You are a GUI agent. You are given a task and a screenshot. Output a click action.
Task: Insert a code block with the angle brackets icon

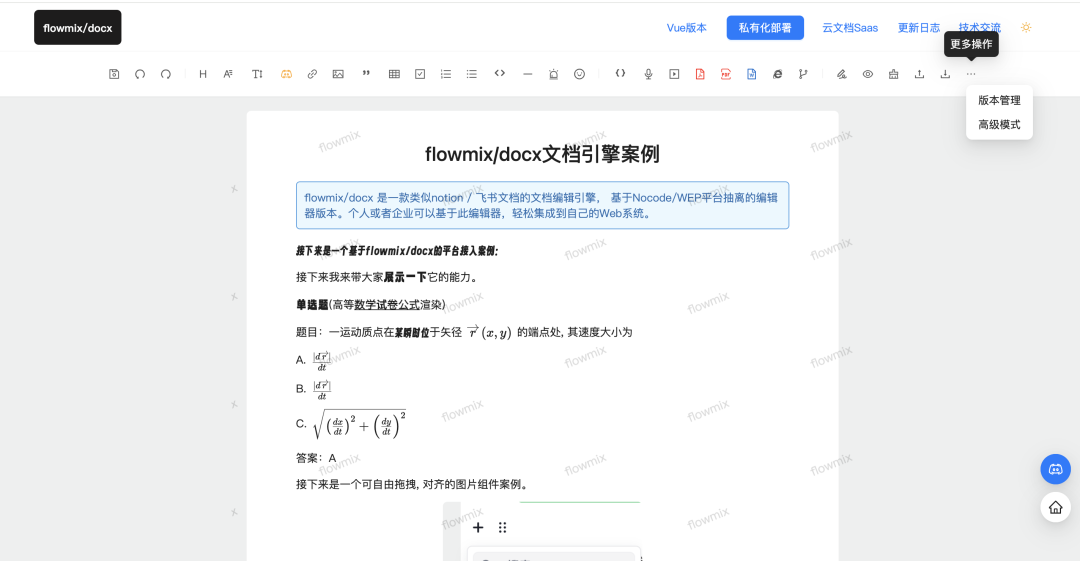tap(500, 74)
